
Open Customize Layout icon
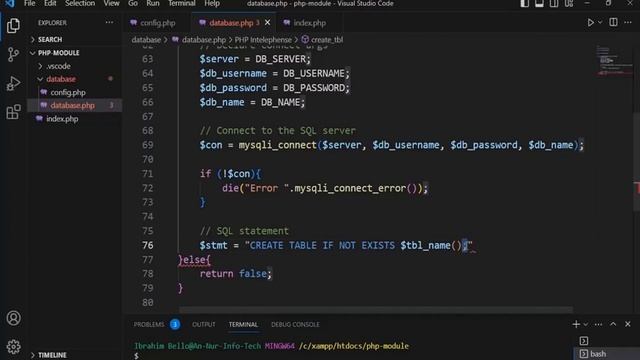click(569, 4)
